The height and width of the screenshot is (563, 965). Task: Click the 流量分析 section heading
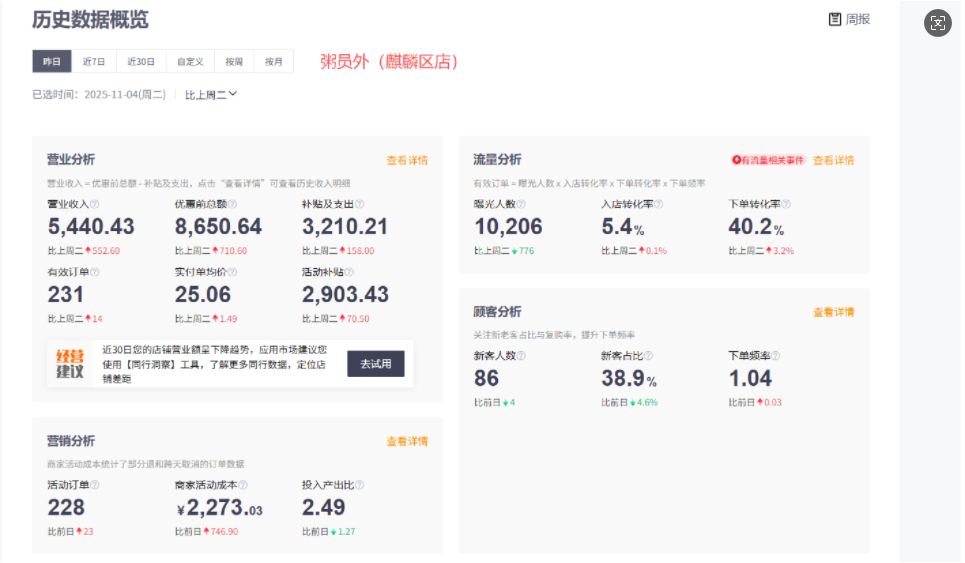497,160
